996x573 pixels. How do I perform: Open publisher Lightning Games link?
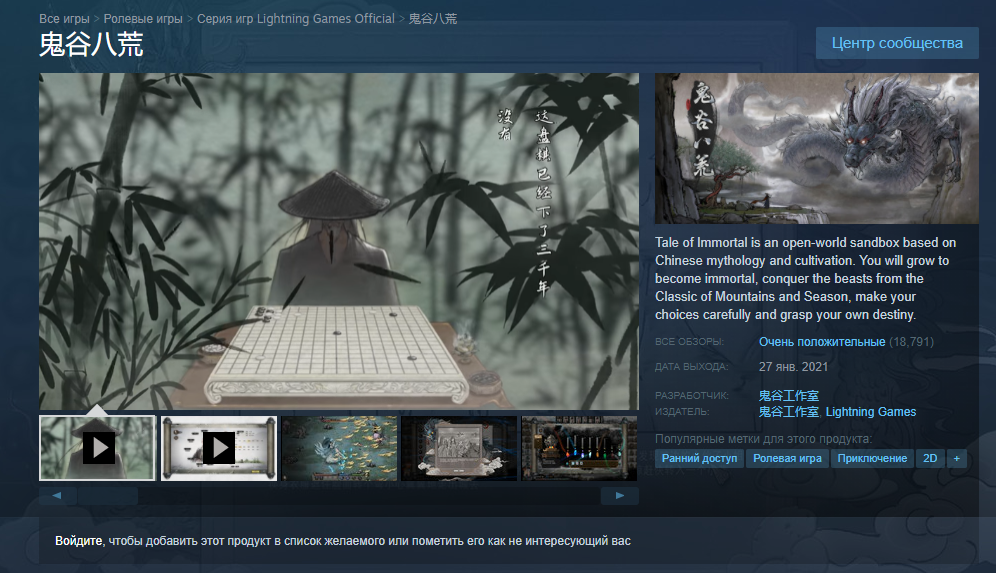click(x=871, y=412)
